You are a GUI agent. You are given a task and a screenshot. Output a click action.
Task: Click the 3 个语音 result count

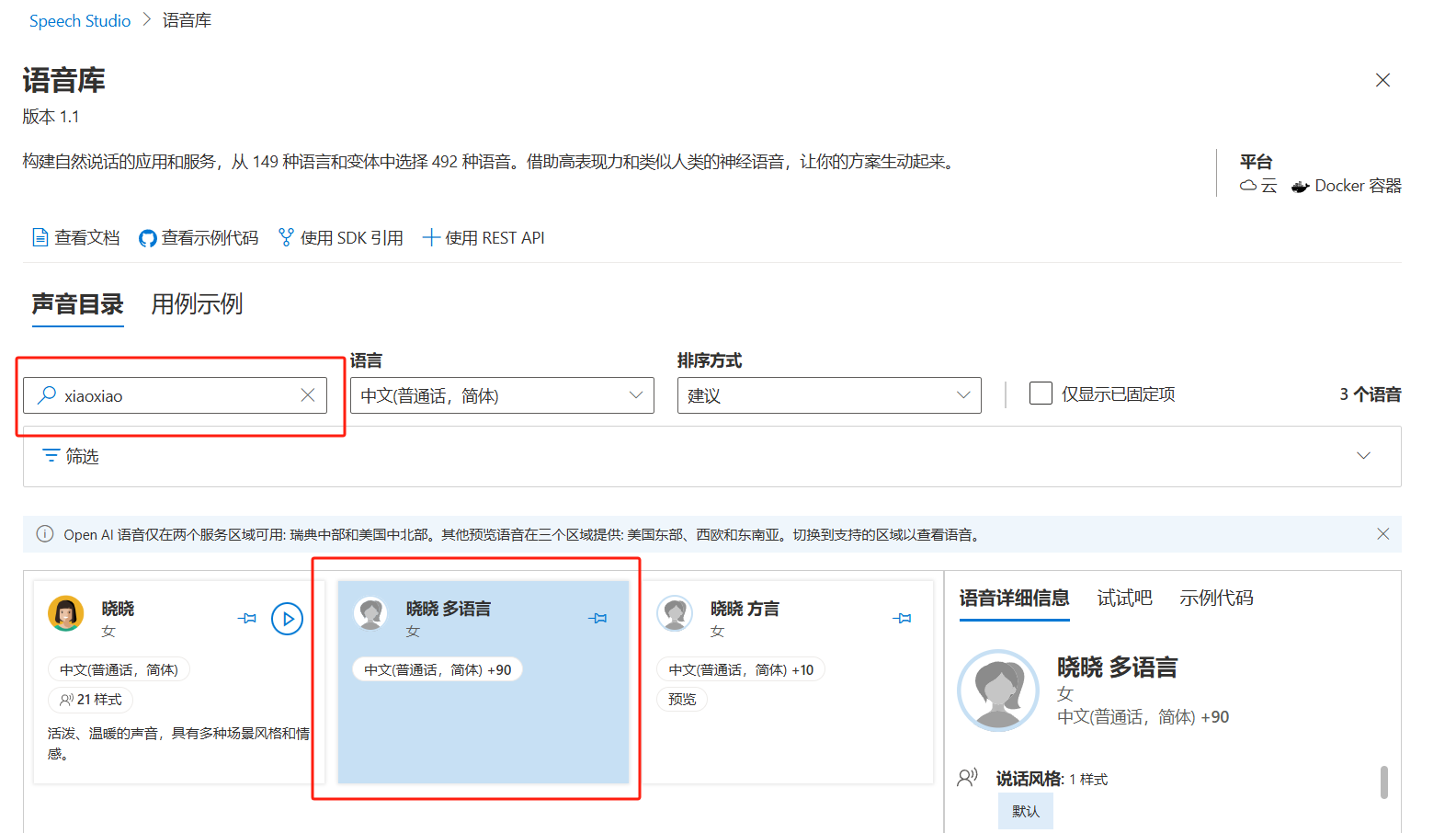1370,394
